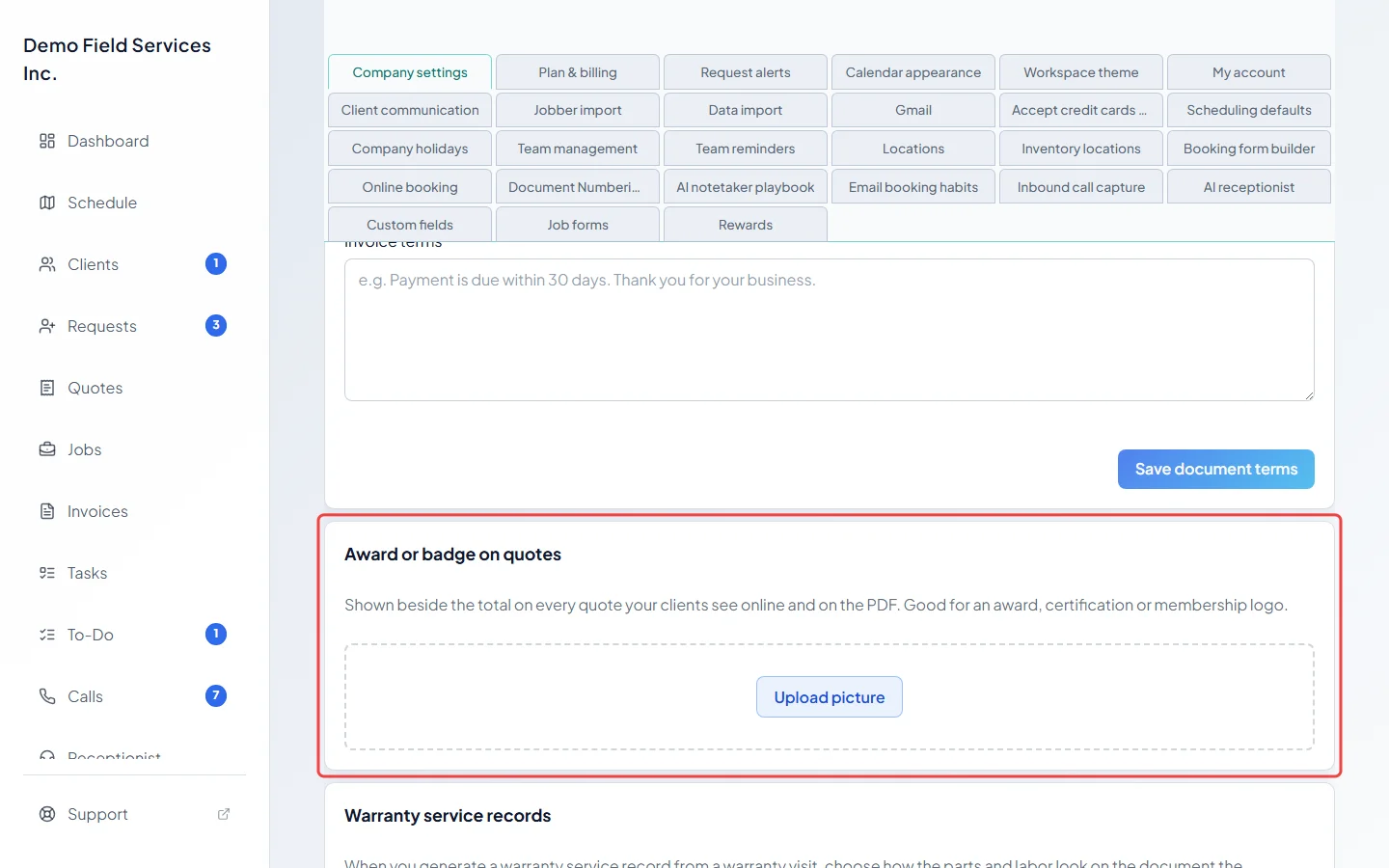Click the To-Do badge showing 1
This screenshot has width=1389, height=868.
pos(216,634)
